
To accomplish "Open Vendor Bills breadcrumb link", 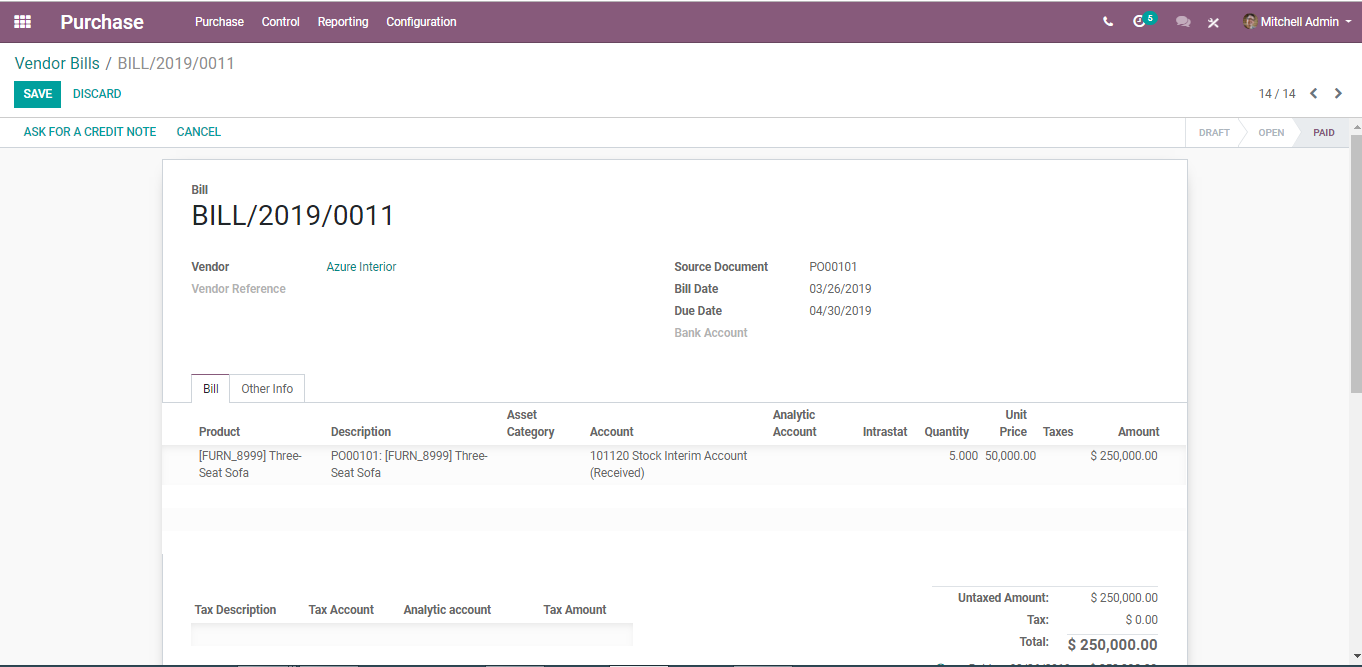I will (57, 63).
